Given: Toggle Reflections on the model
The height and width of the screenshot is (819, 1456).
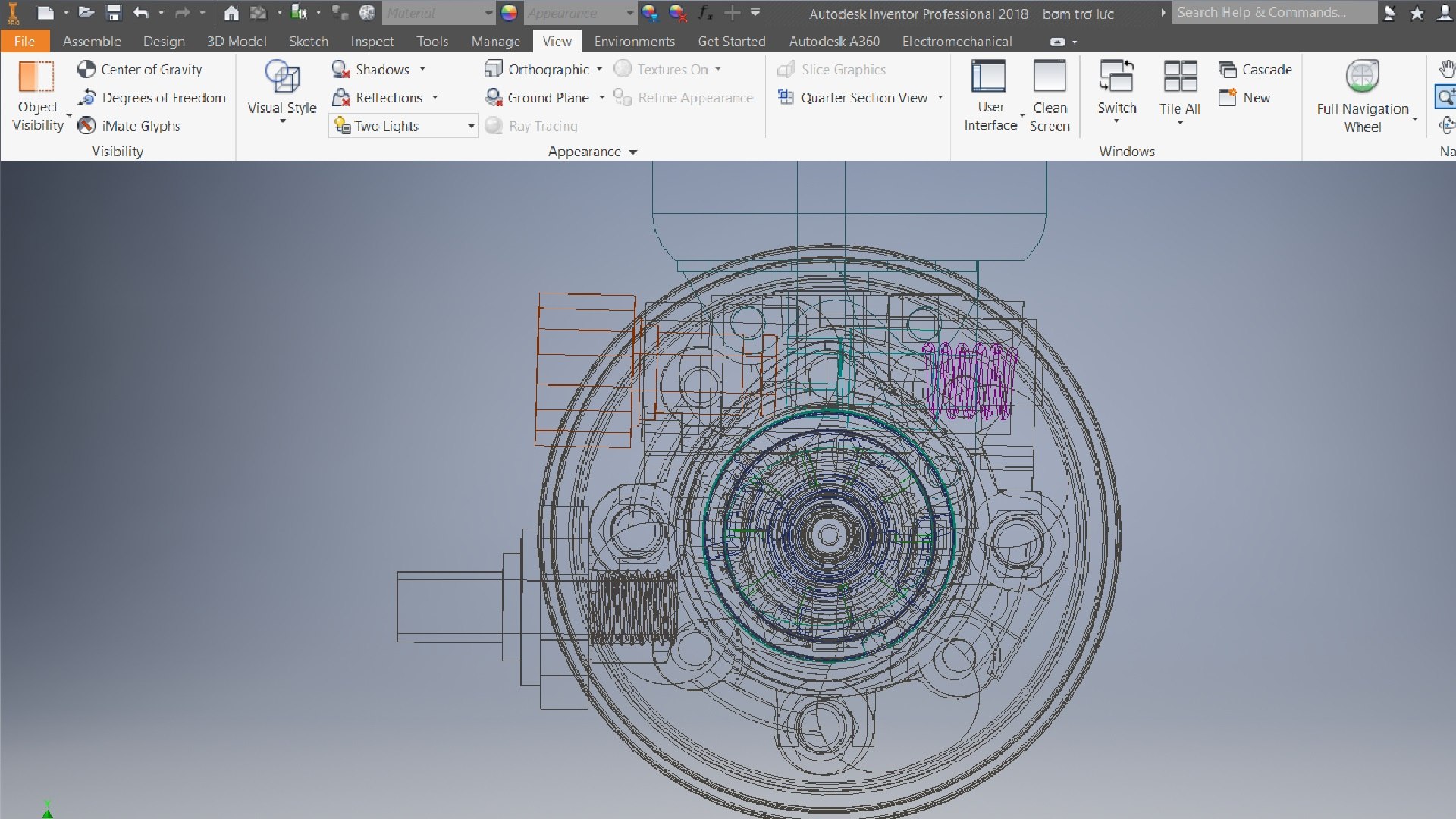Looking at the screenshot, I should click(x=378, y=97).
